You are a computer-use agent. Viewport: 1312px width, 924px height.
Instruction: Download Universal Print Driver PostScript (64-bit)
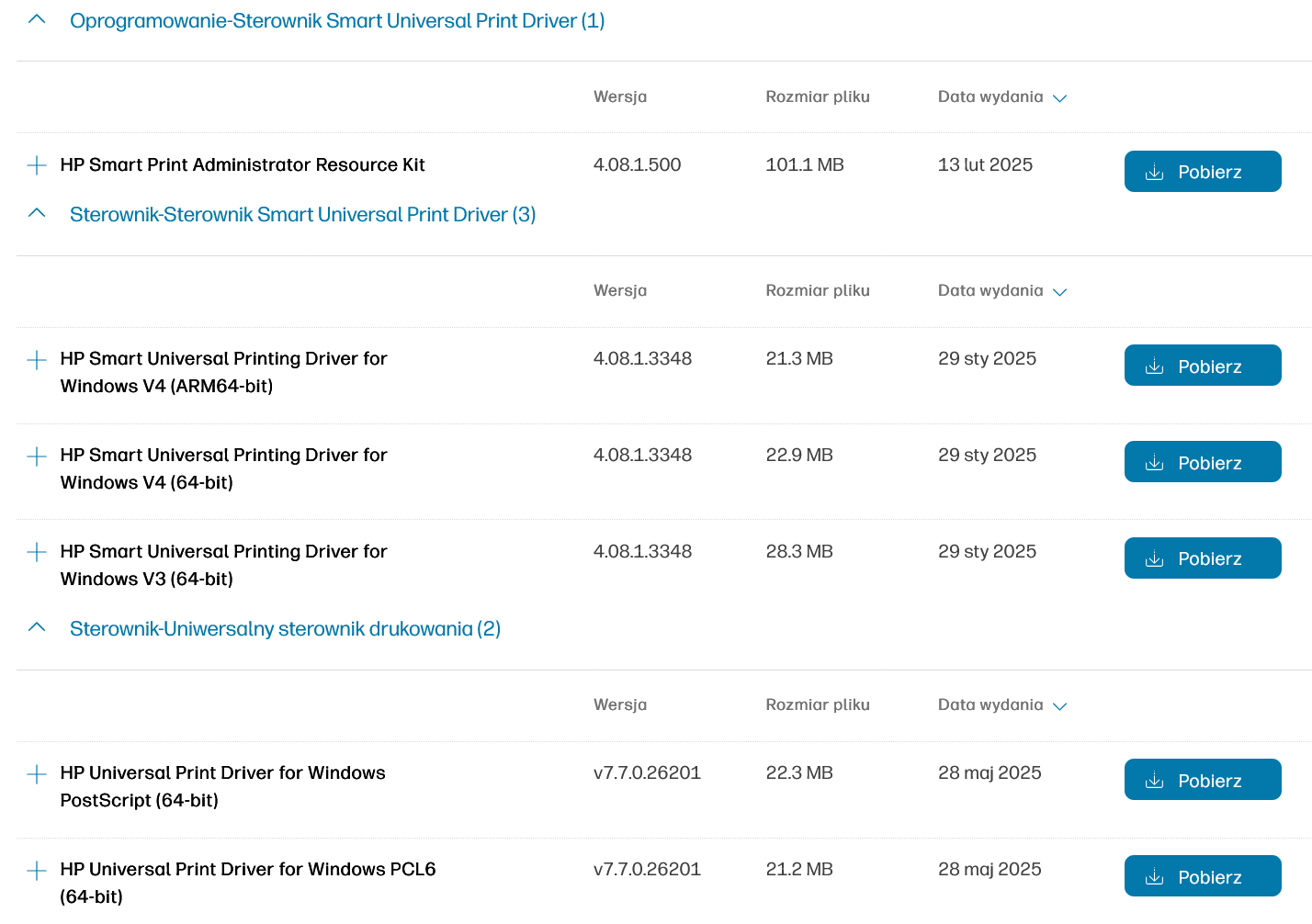pyautogui.click(x=1203, y=780)
